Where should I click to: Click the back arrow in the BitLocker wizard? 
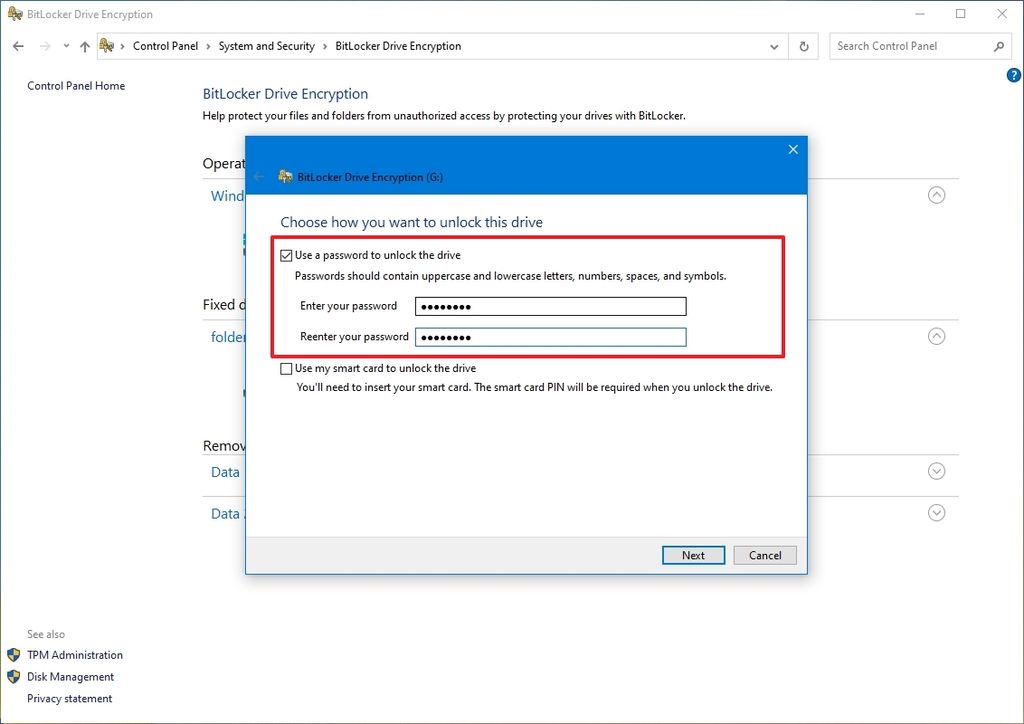click(259, 177)
